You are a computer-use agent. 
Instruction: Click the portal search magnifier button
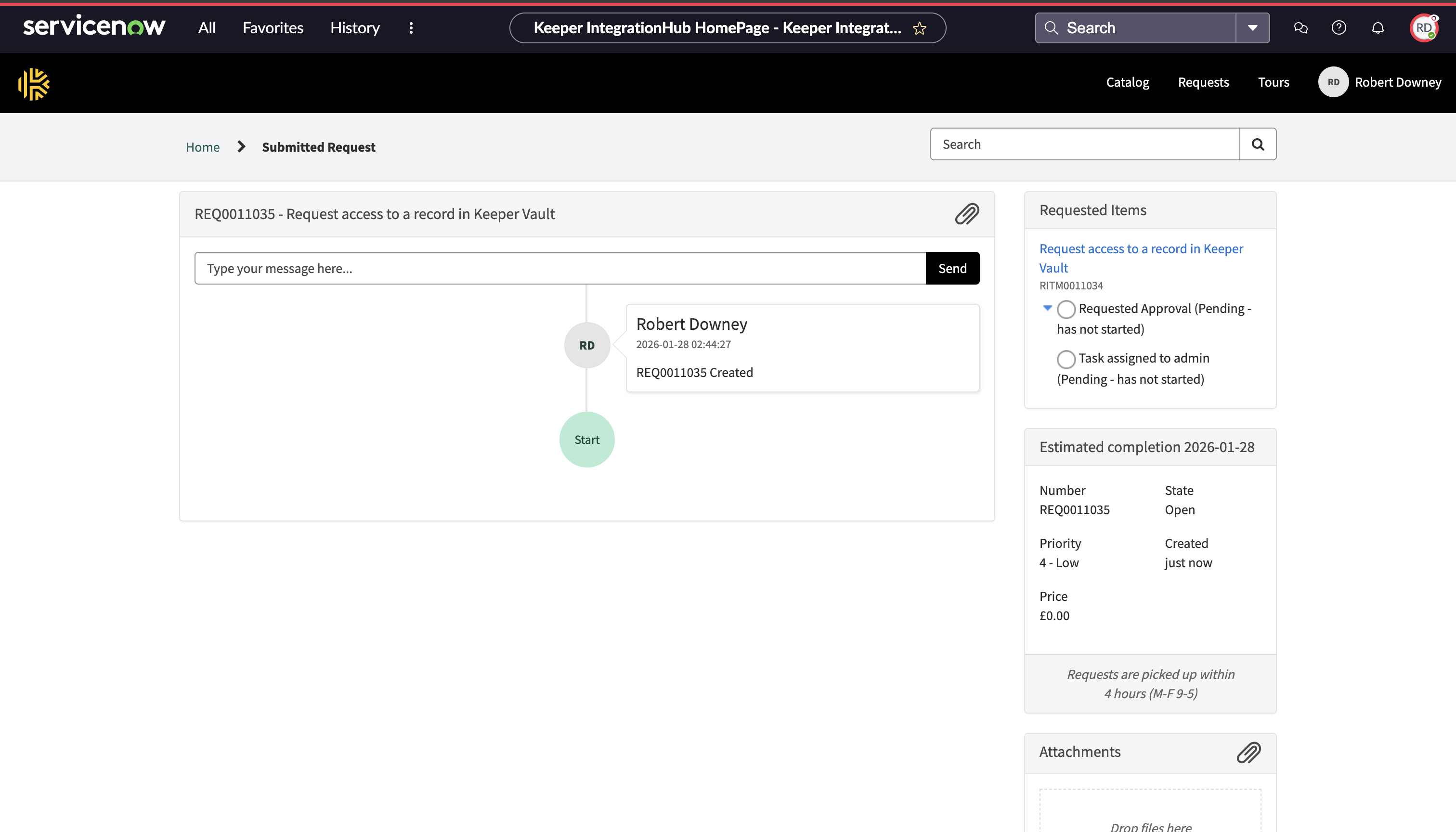1258,144
